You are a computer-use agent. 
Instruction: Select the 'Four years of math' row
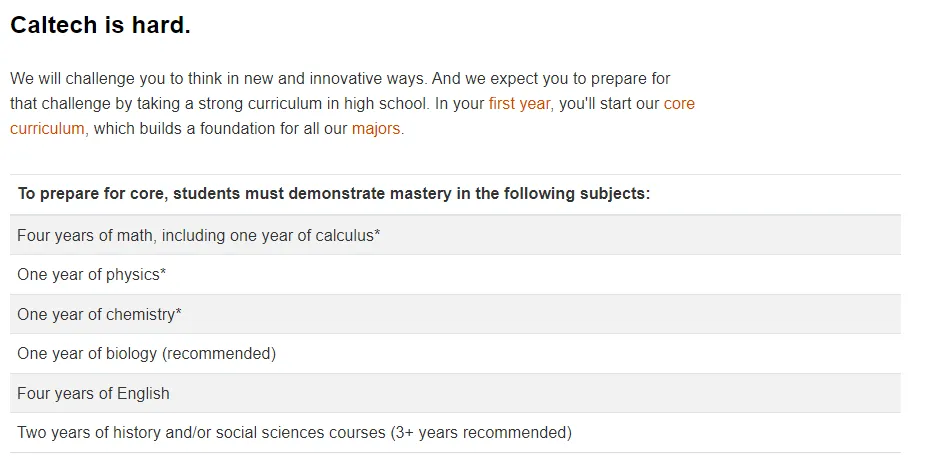pyautogui.click(x=455, y=235)
